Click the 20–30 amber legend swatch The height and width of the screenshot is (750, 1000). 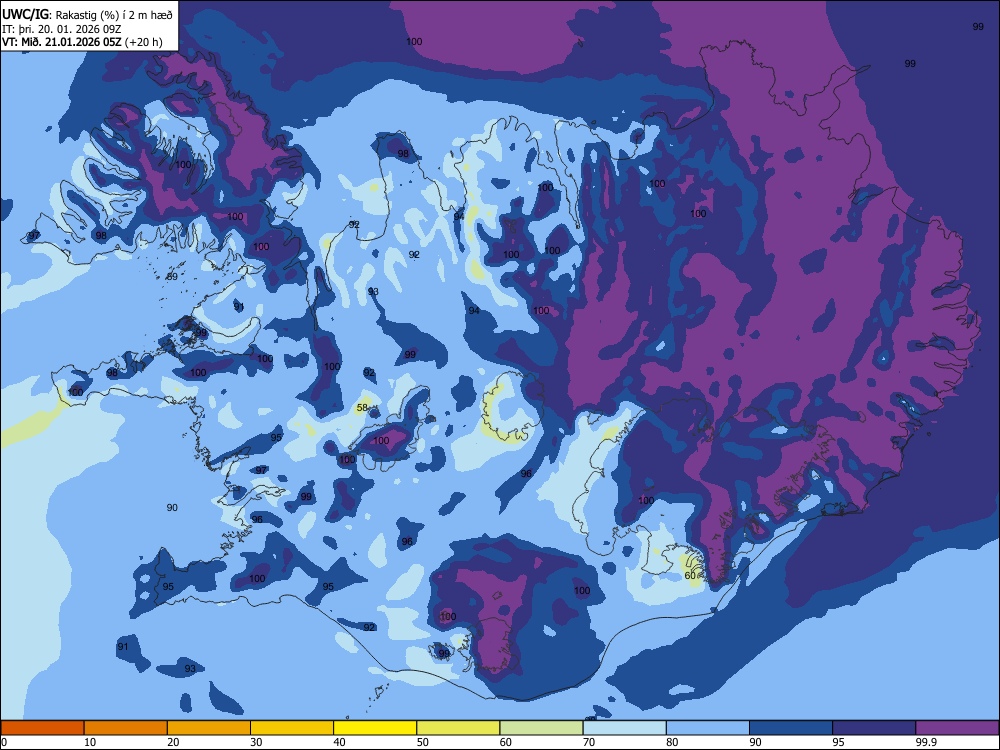[x=209, y=728]
